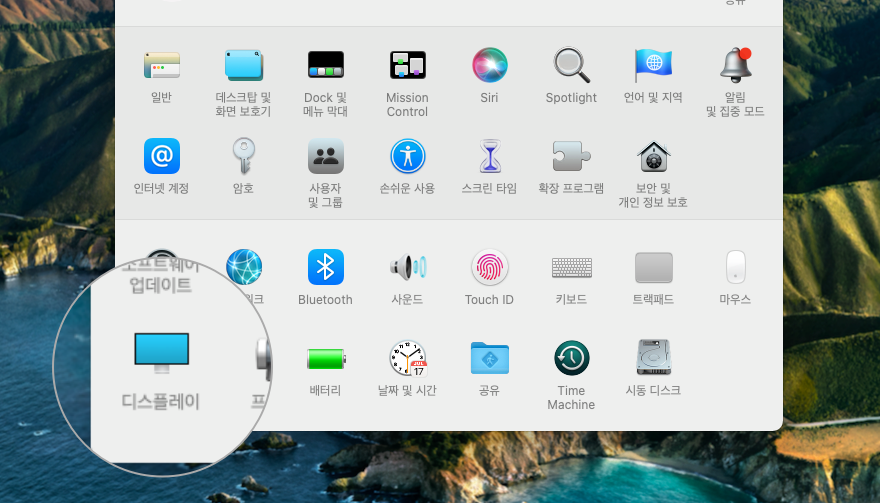Open 키보드 keyboard preferences
The height and width of the screenshot is (503, 880).
point(571,268)
